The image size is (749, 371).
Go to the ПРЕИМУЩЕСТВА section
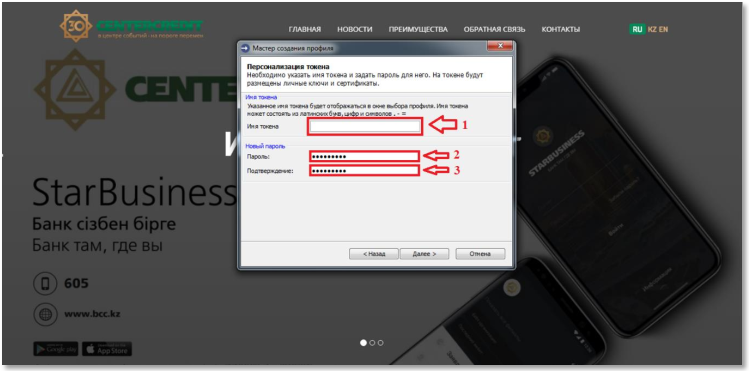click(418, 30)
